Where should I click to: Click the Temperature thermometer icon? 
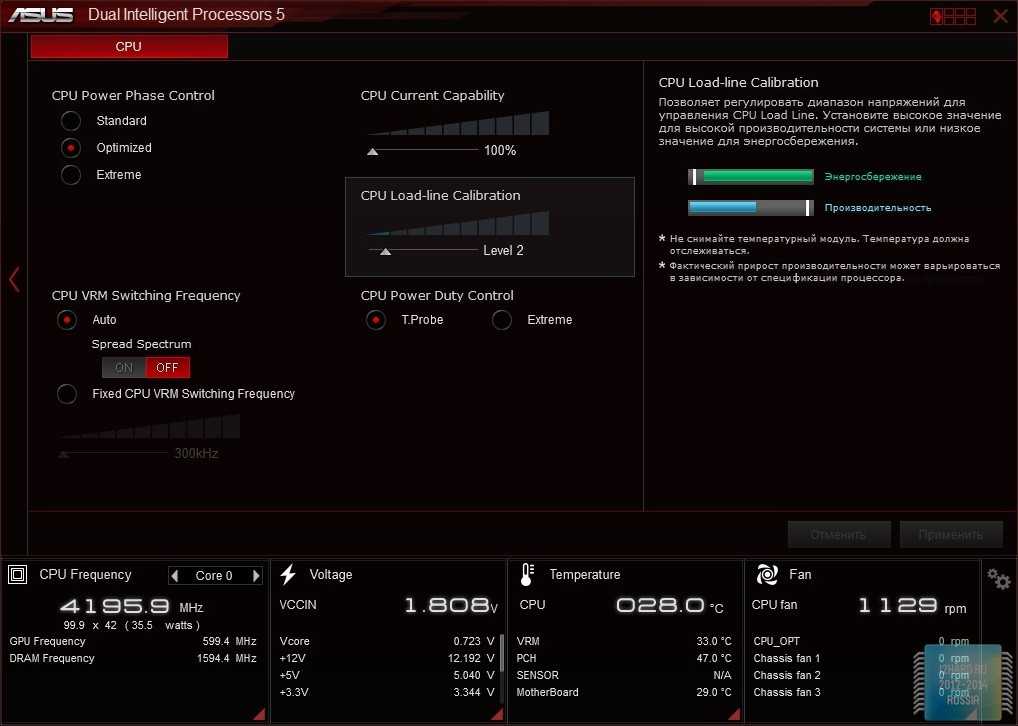(x=527, y=574)
